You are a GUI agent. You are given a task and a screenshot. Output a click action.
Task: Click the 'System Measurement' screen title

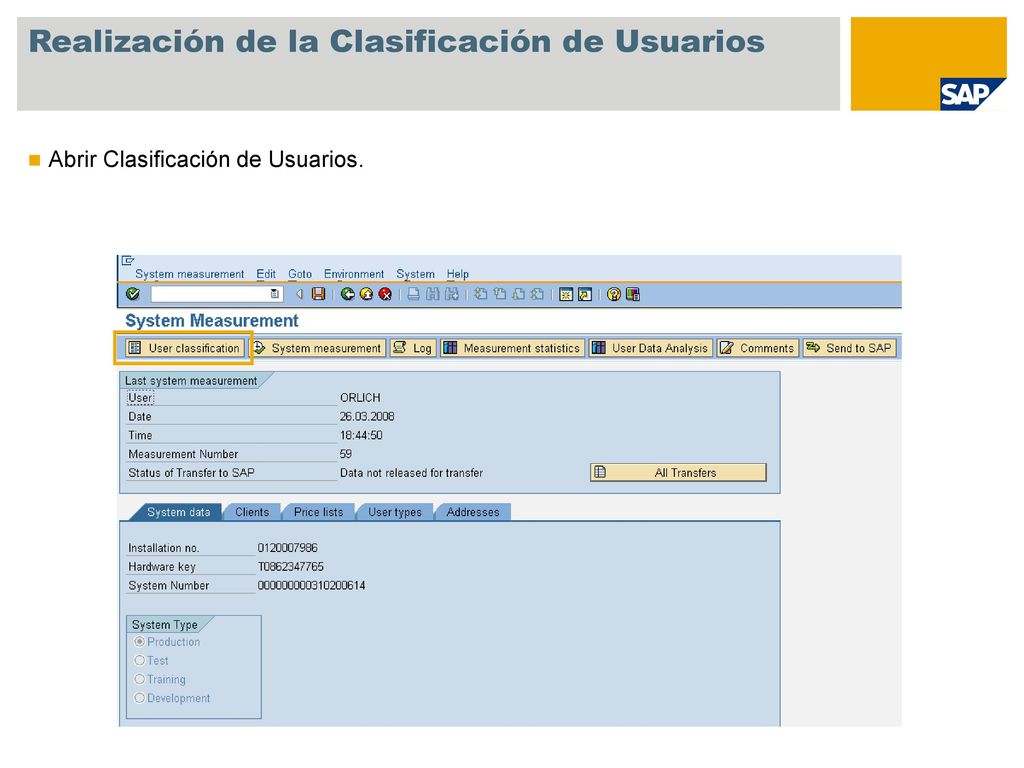[x=212, y=321]
